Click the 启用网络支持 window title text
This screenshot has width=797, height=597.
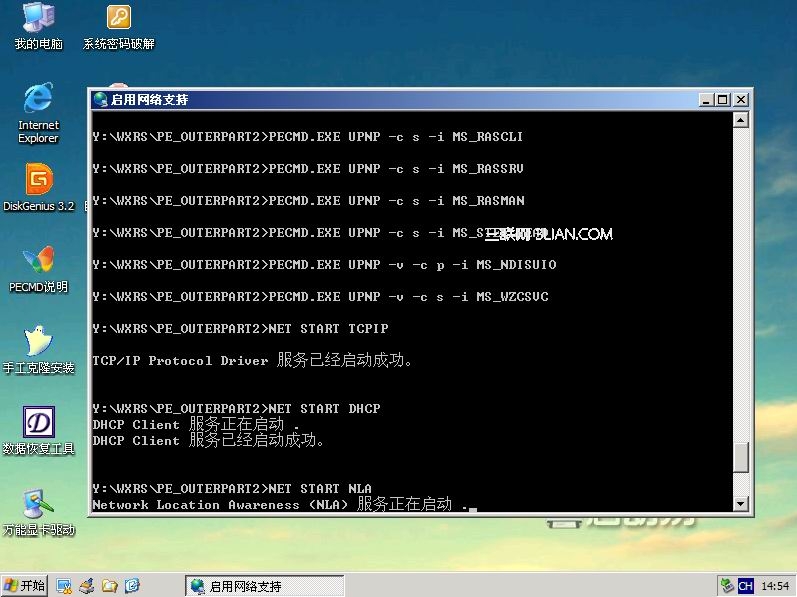click(x=149, y=100)
